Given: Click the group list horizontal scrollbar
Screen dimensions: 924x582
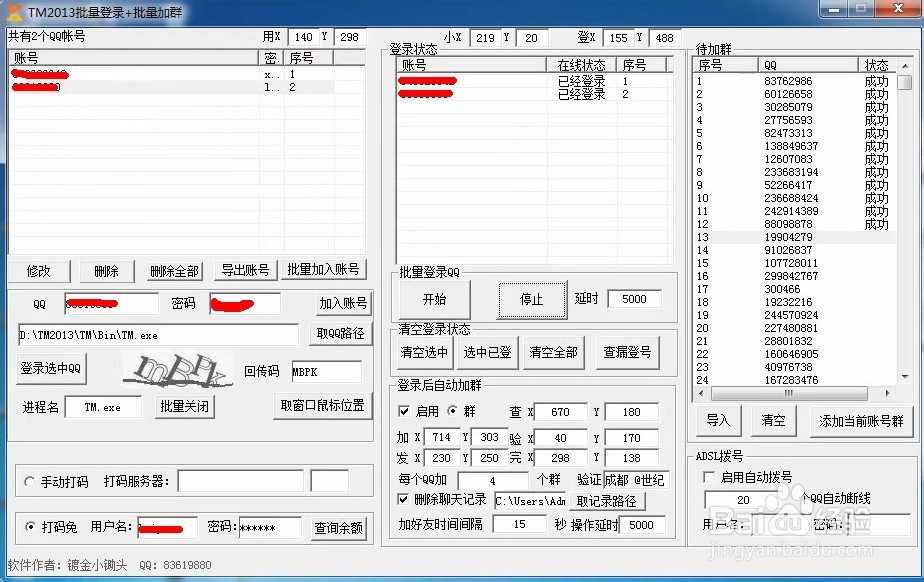Looking at the screenshot, I should [x=789, y=393].
